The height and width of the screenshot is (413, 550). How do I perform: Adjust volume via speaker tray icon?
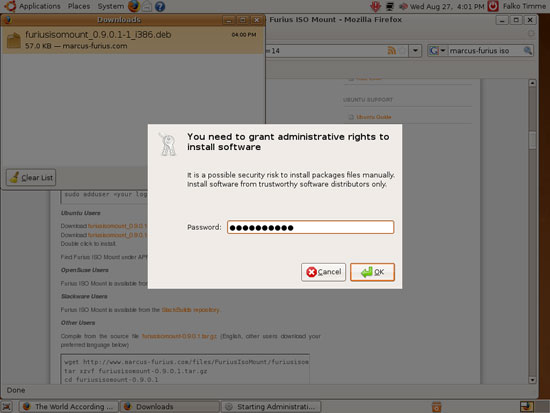tap(403, 6)
